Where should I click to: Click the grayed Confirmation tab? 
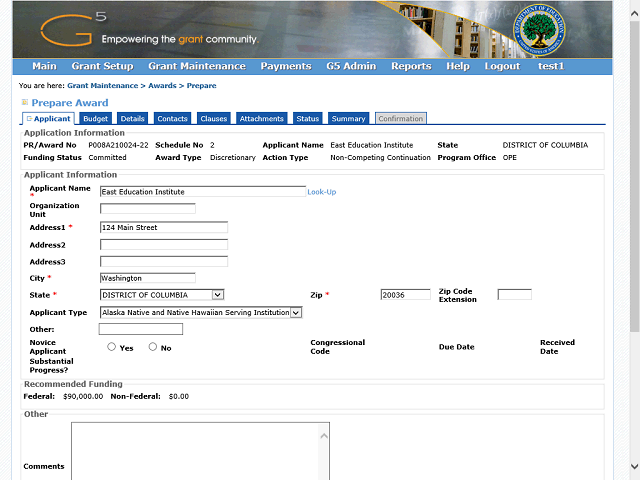click(x=400, y=118)
